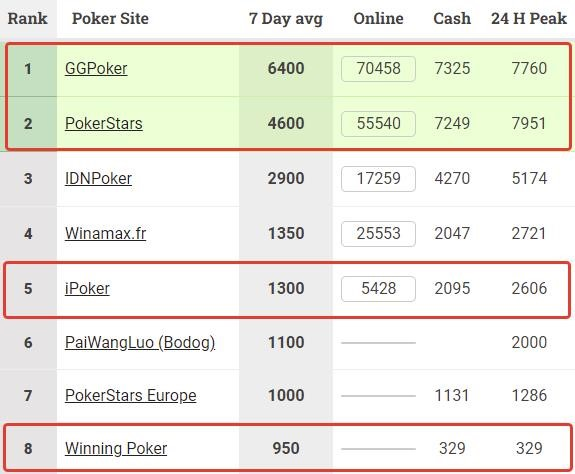Sort by the 7 Day avg column

(286, 19)
